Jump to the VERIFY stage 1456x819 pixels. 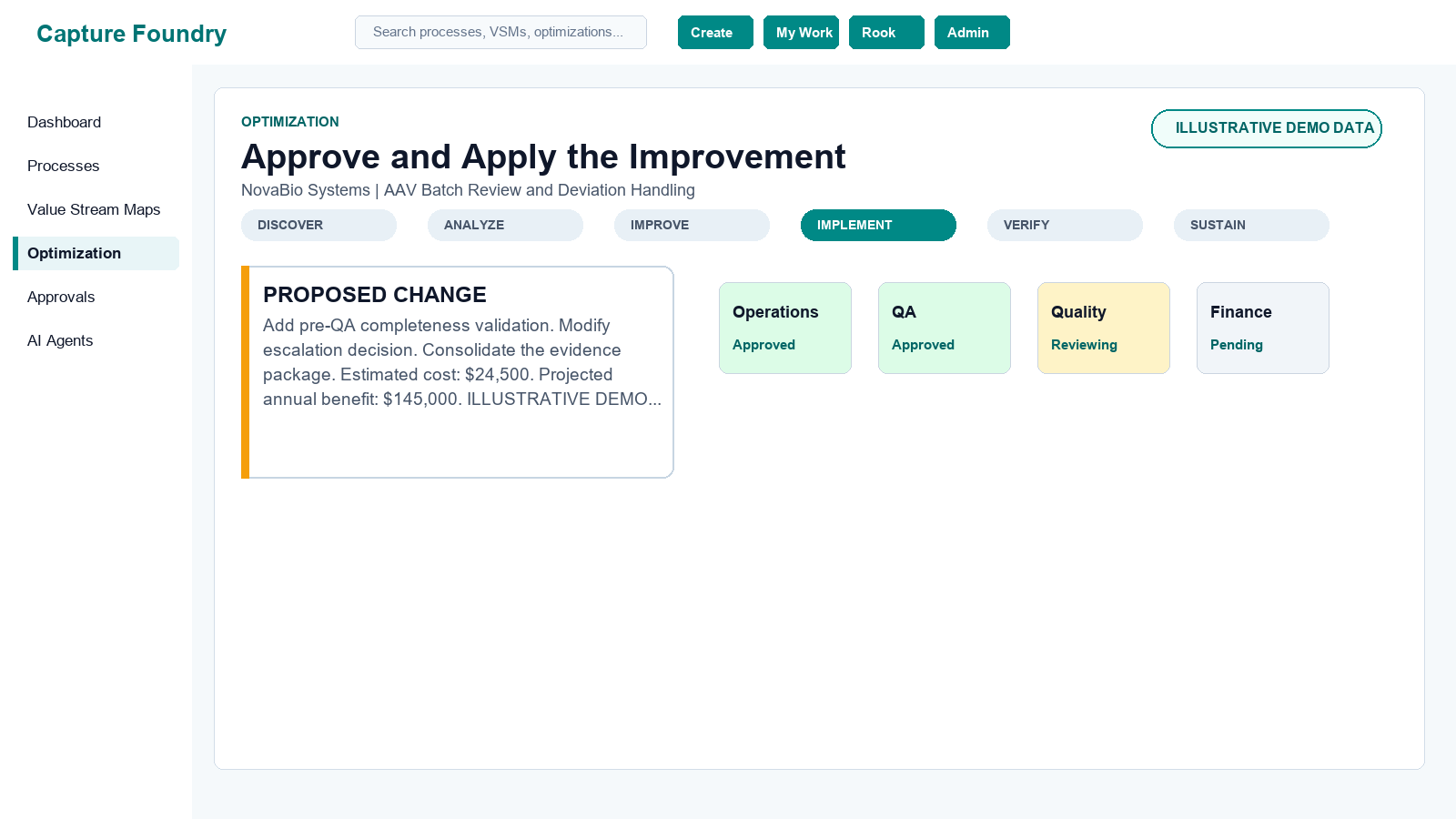pyautogui.click(x=1065, y=225)
